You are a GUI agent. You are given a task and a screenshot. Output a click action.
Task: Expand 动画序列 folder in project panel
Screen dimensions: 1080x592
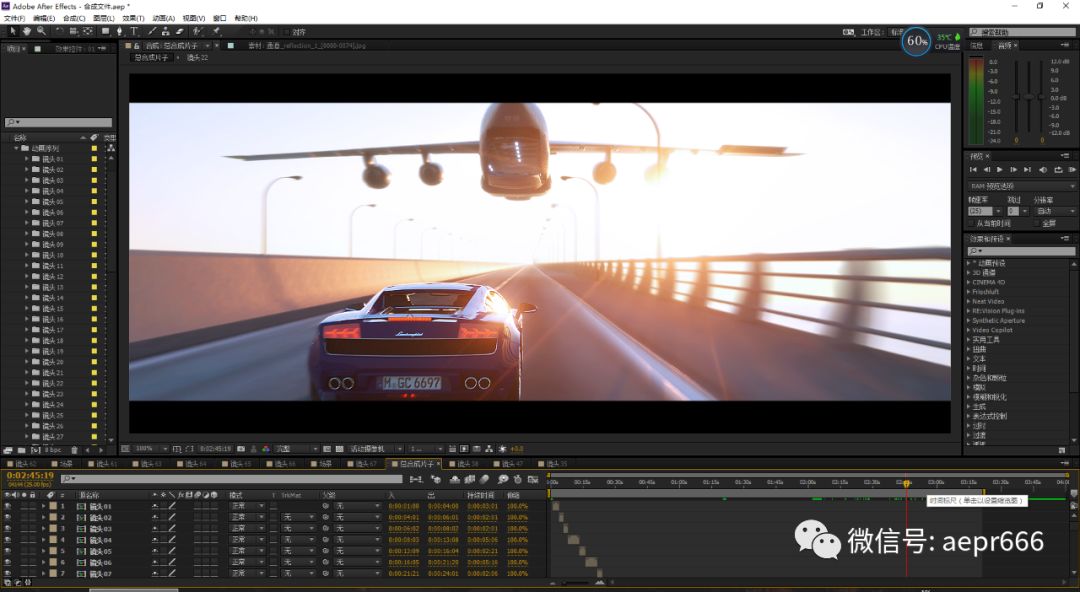pos(17,148)
